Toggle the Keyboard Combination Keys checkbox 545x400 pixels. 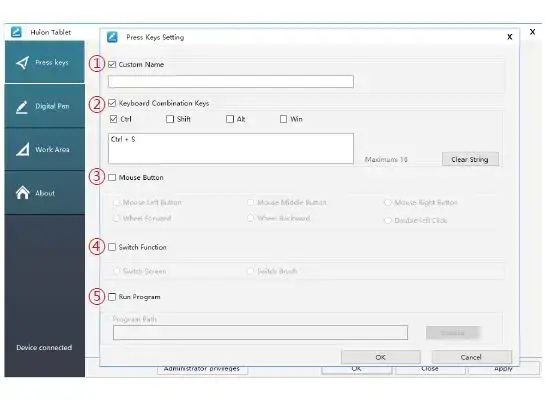112,103
